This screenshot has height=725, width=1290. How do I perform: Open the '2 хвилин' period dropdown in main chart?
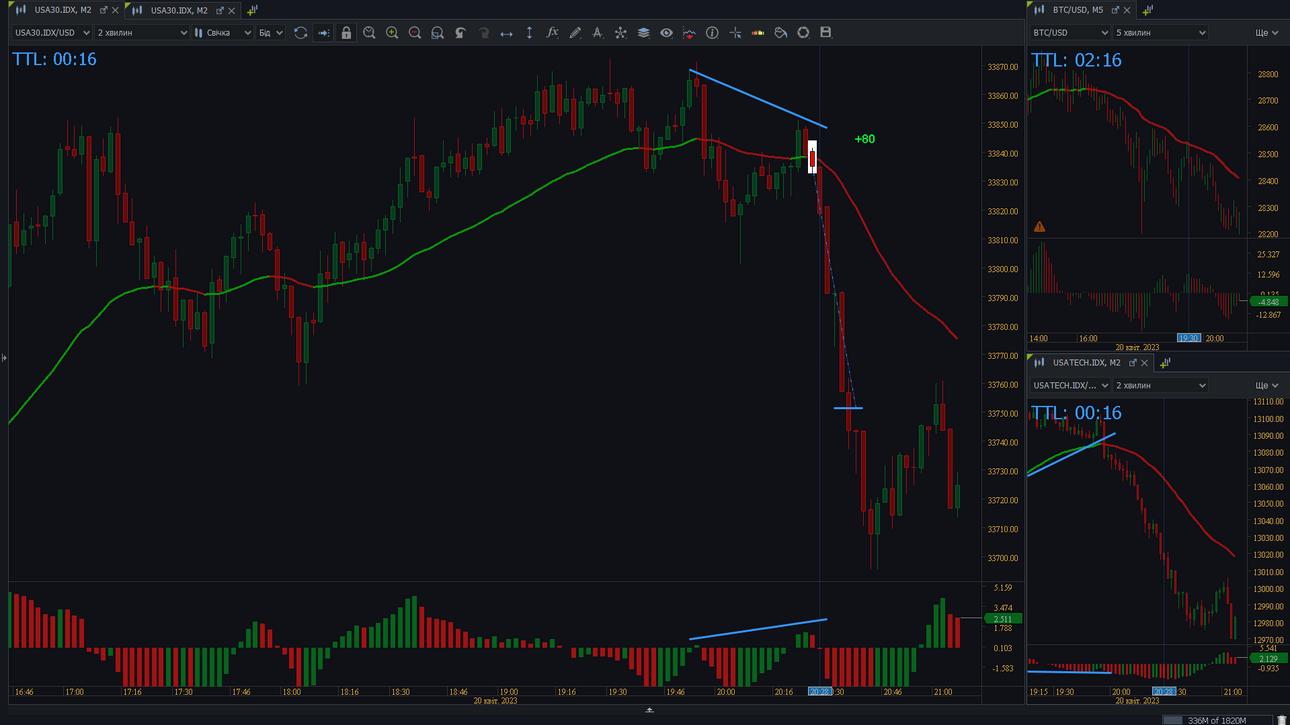[x=142, y=33]
